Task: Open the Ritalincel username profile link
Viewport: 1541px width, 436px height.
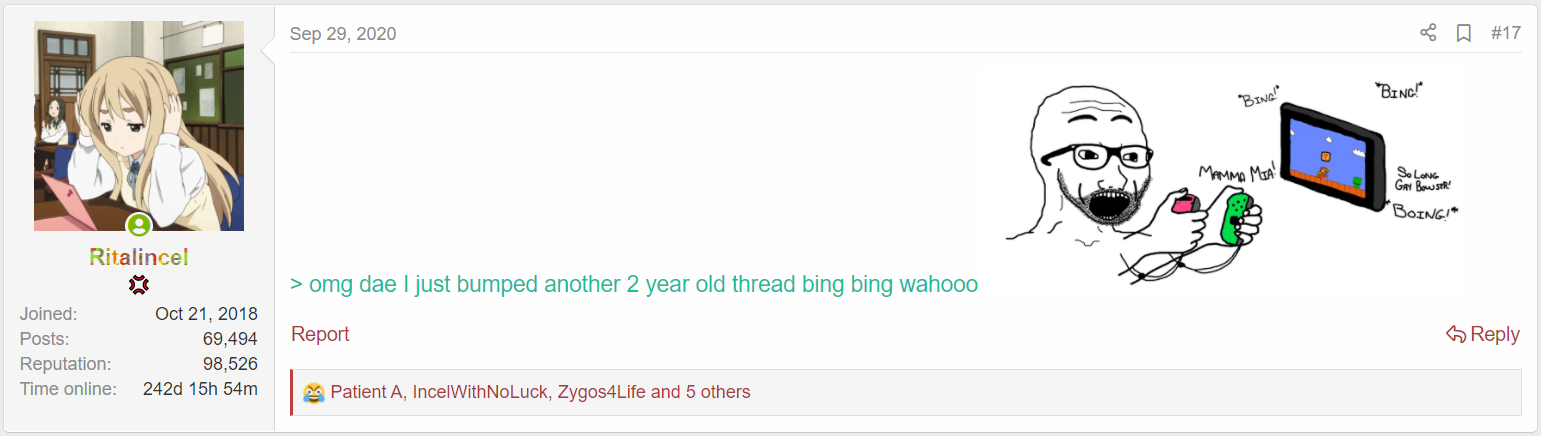Action: click(139, 258)
